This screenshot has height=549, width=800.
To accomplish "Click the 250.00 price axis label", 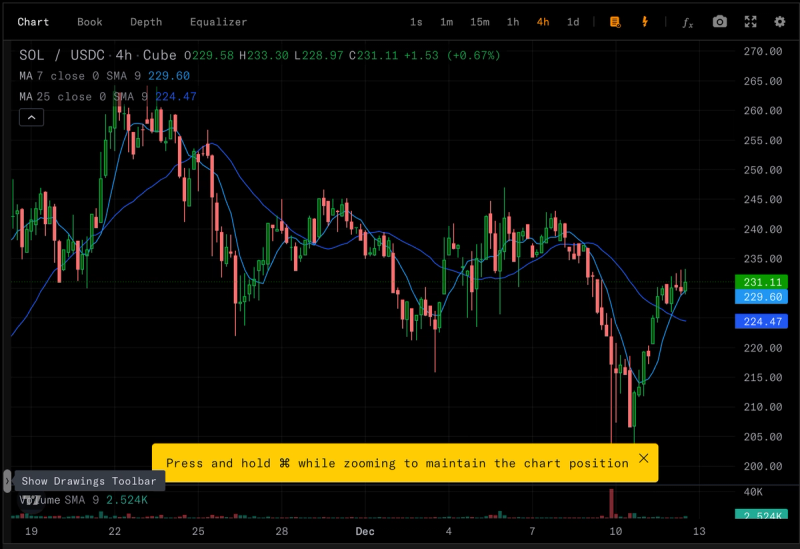I will pyautogui.click(x=763, y=170).
